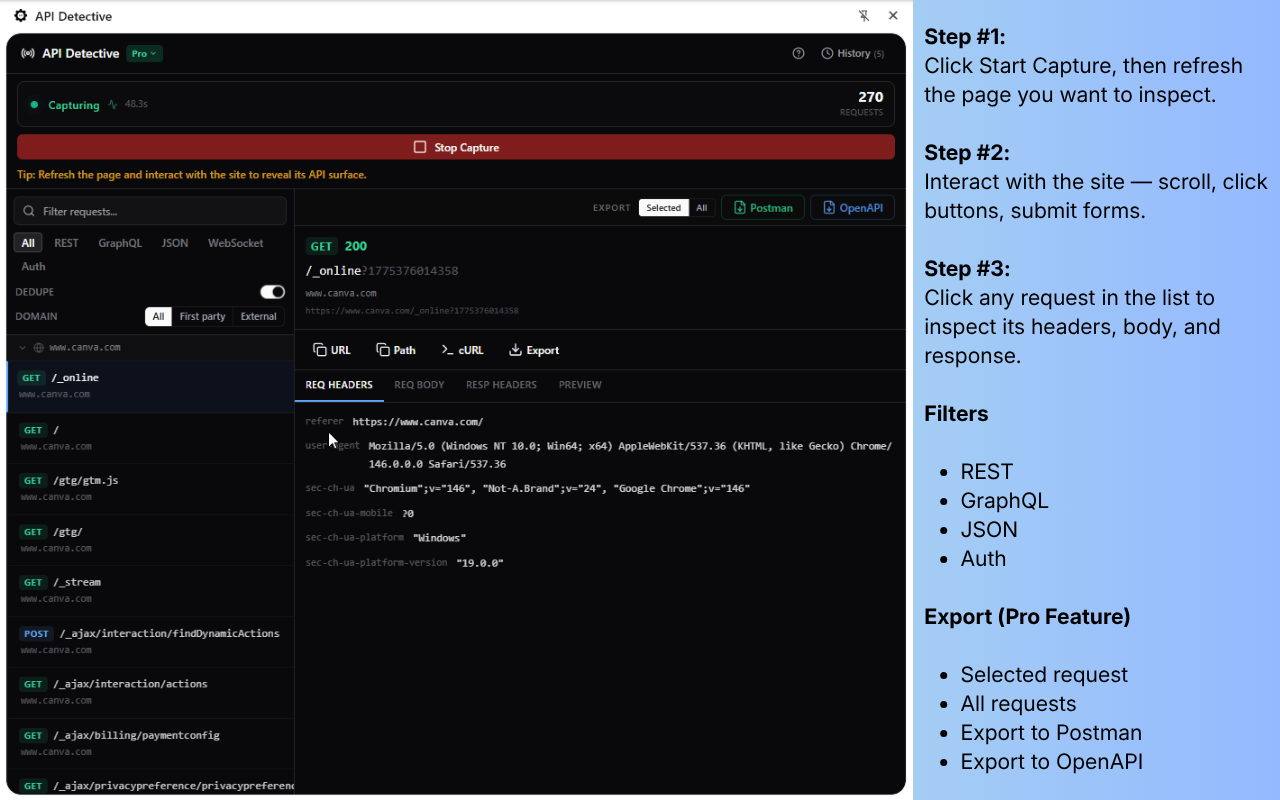The image size is (1280, 800).
Task: Select the GET privacypreference request
Action: point(150,783)
